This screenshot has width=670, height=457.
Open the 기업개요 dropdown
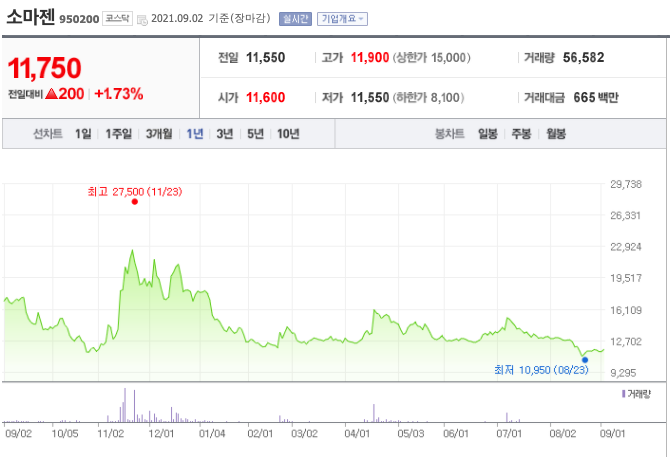pyautogui.click(x=342, y=19)
